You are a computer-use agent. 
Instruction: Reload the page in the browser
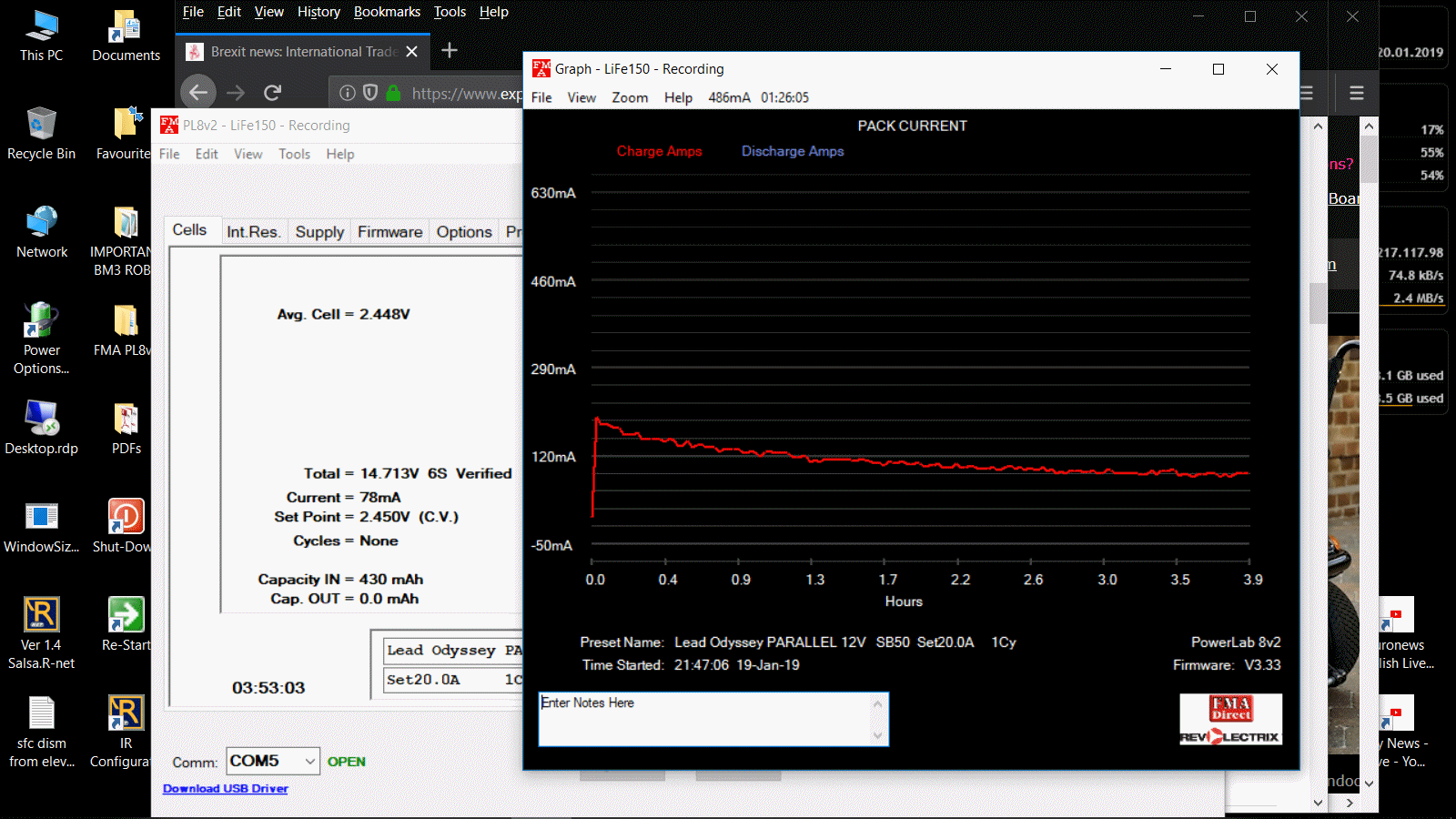click(272, 92)
